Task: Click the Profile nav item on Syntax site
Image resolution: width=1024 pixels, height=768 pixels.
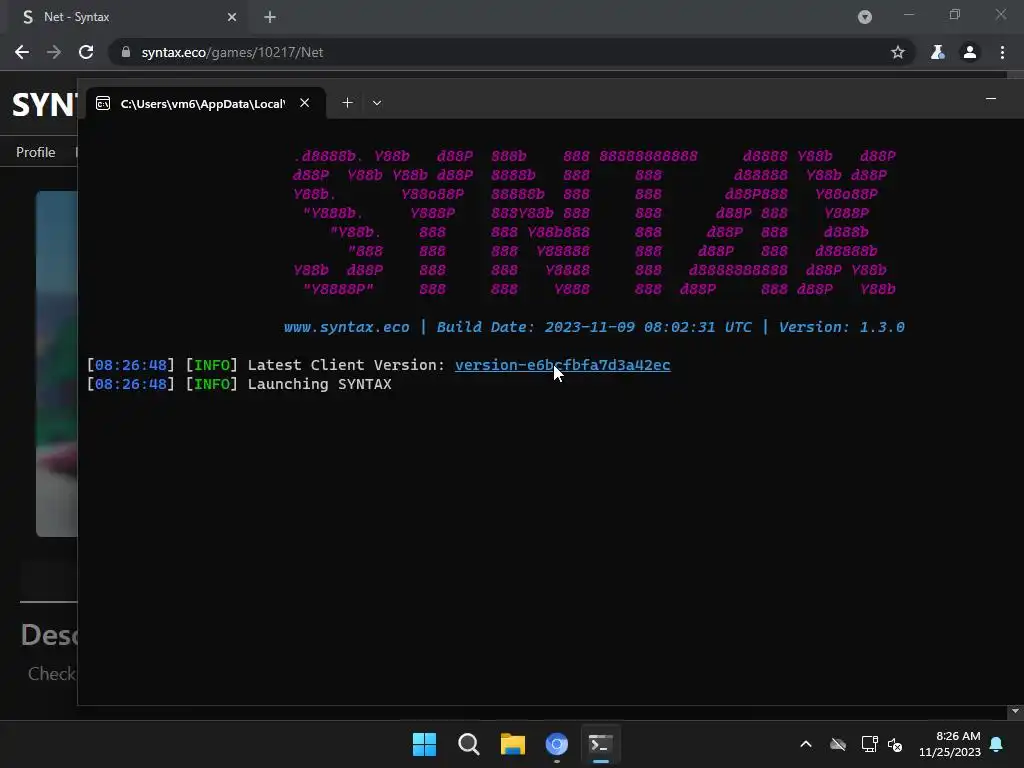Action: tap(35, 152)
